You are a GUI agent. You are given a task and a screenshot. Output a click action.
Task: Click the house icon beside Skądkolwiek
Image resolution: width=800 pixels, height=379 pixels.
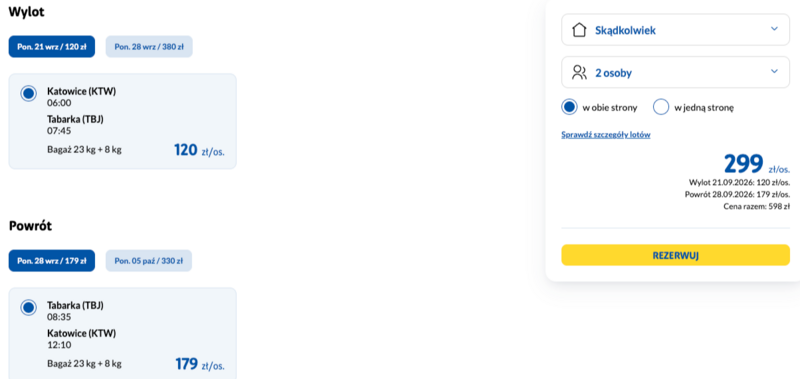tap(579, 30)
